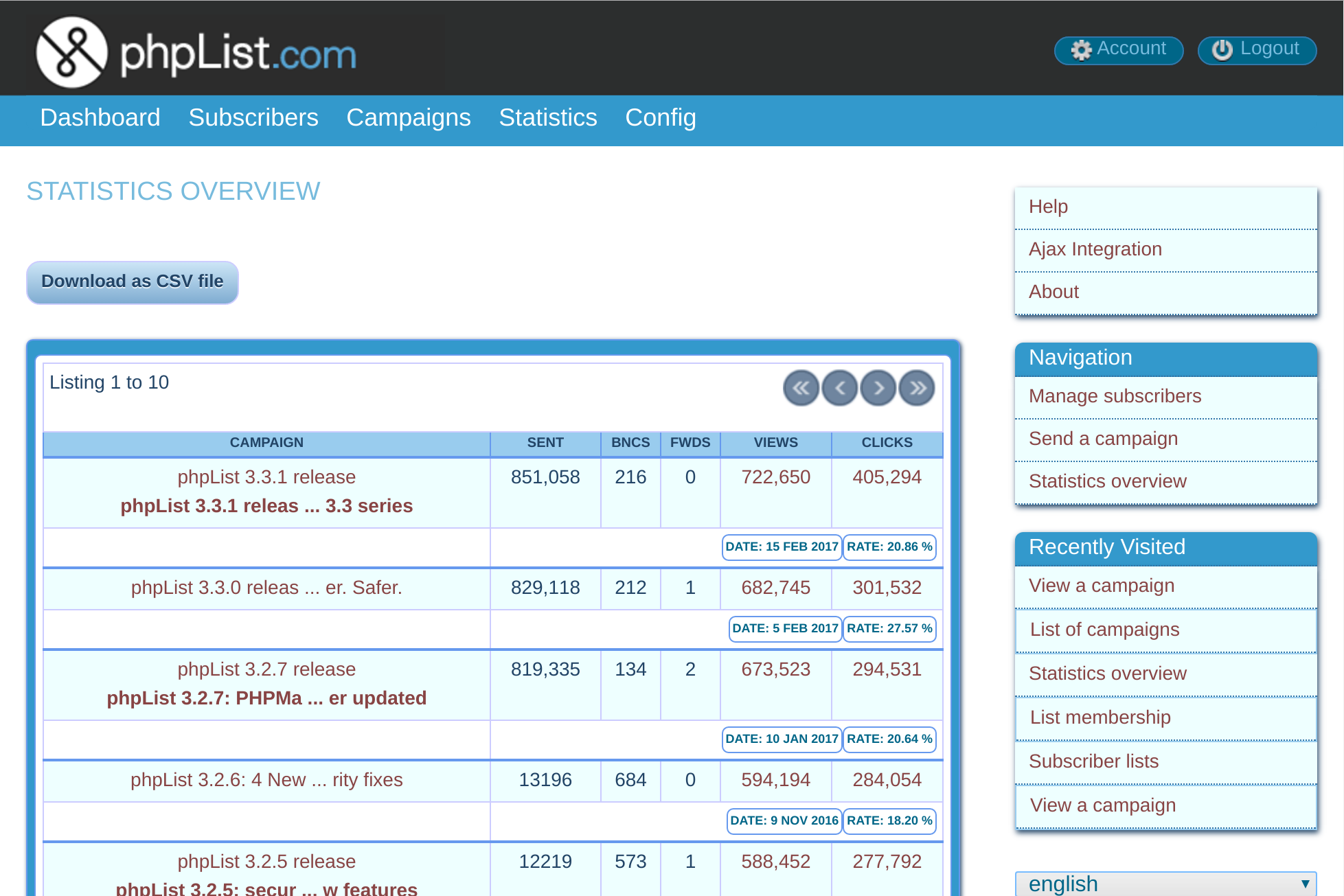Download statistics as CSV file
1344x896 pixels.
coord(133,282)
